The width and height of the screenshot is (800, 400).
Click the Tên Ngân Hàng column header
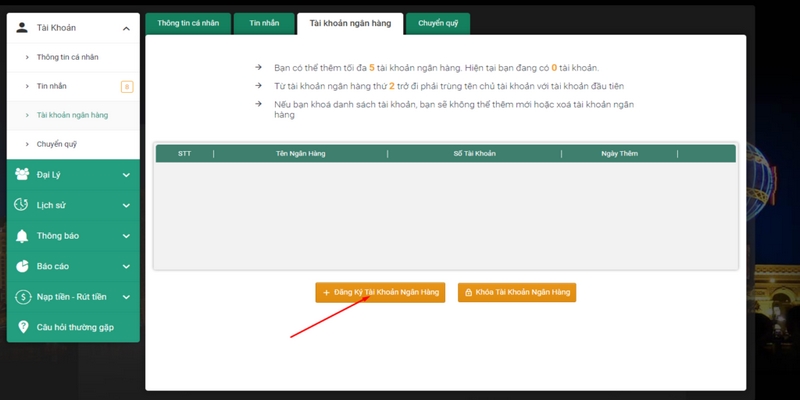pyautogui.click(x=300, y=153)
